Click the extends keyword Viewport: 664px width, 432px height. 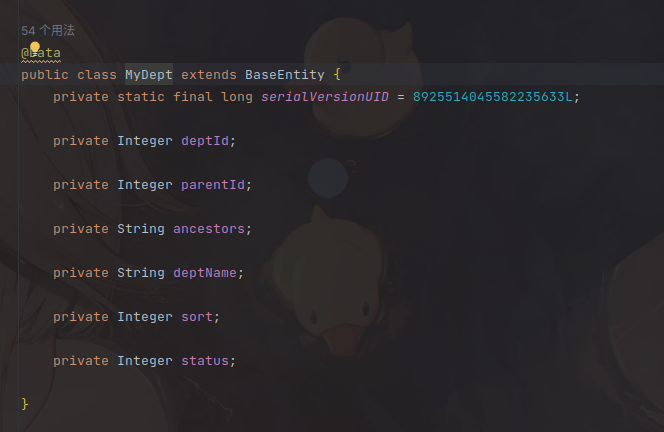pyautogui.click(x=209, y=75)
